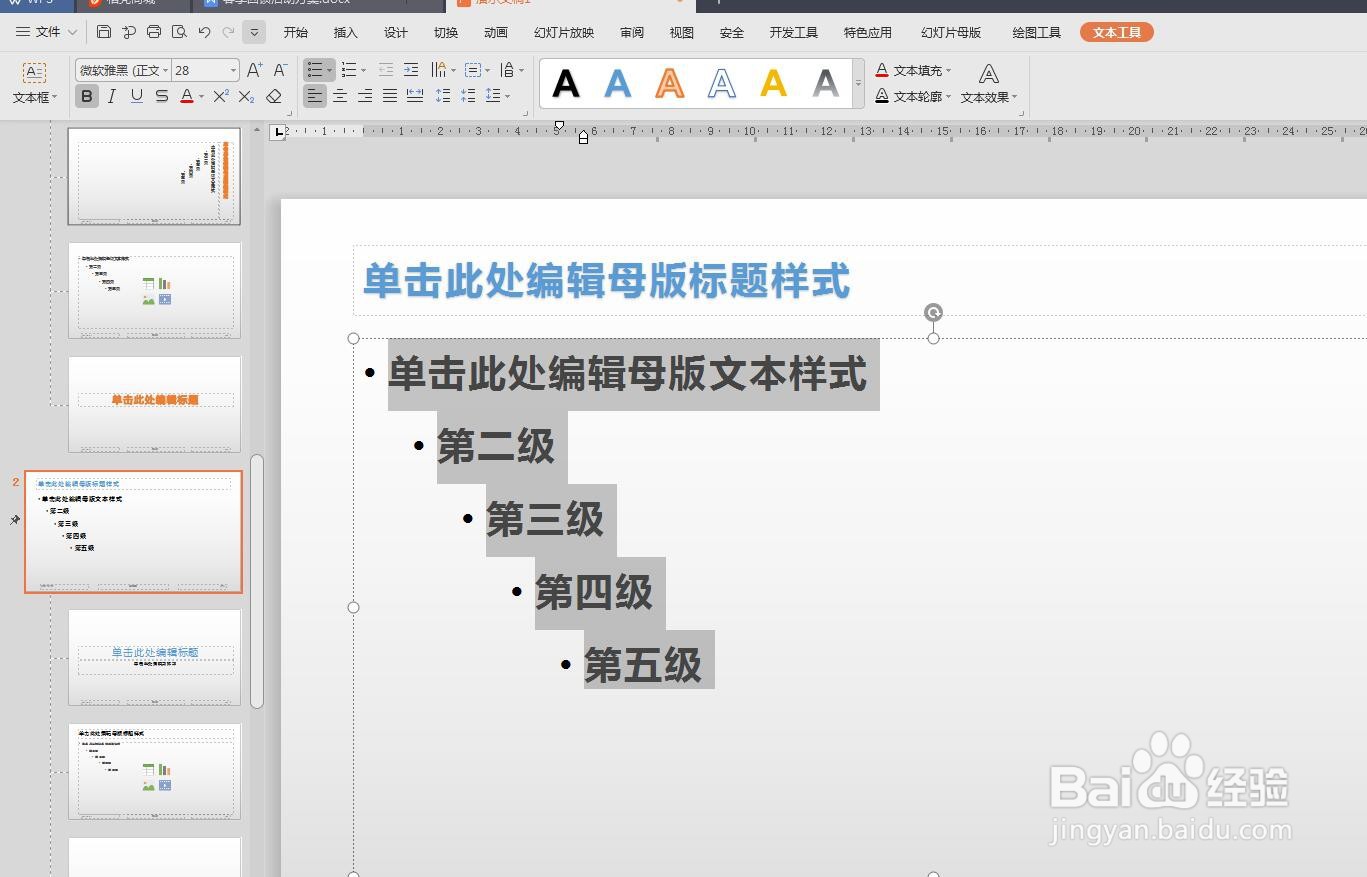
Task: Apply hollow blue outline text style A
Action: 722,83
